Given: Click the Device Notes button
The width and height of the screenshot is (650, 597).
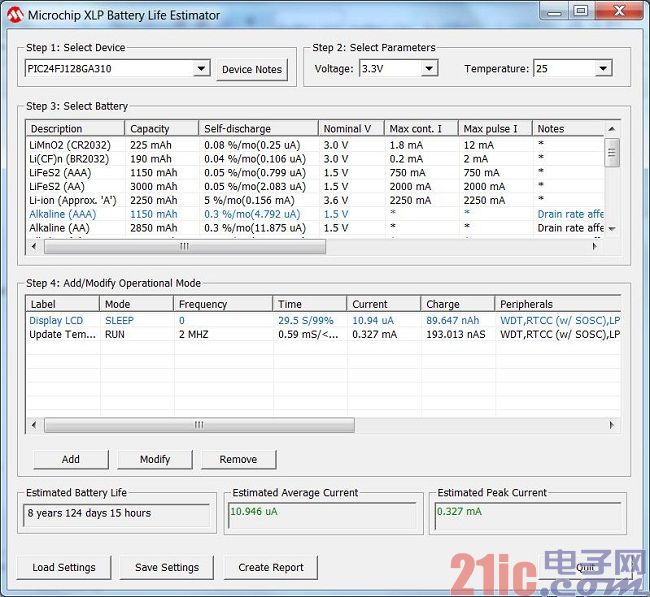Looking at the screenshot, I should (252, 69).
